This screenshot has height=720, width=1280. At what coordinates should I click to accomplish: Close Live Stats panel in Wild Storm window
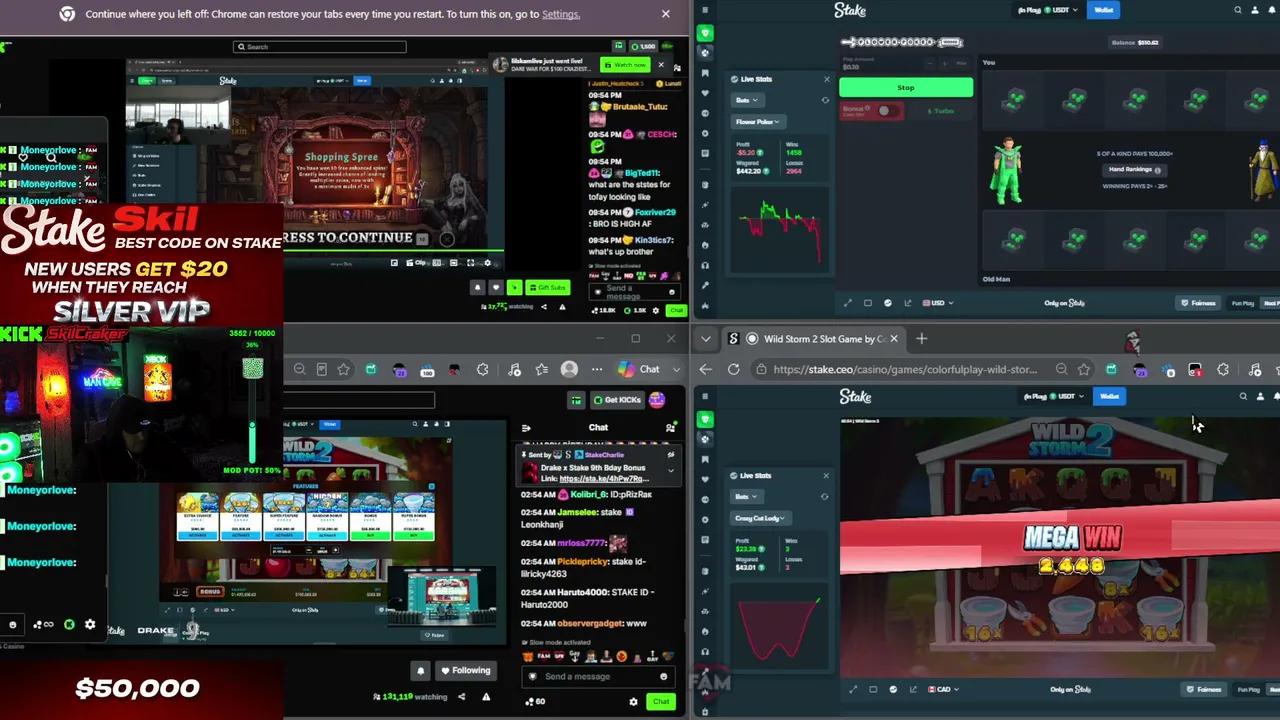pyautogui.click(x=826, y=475)
